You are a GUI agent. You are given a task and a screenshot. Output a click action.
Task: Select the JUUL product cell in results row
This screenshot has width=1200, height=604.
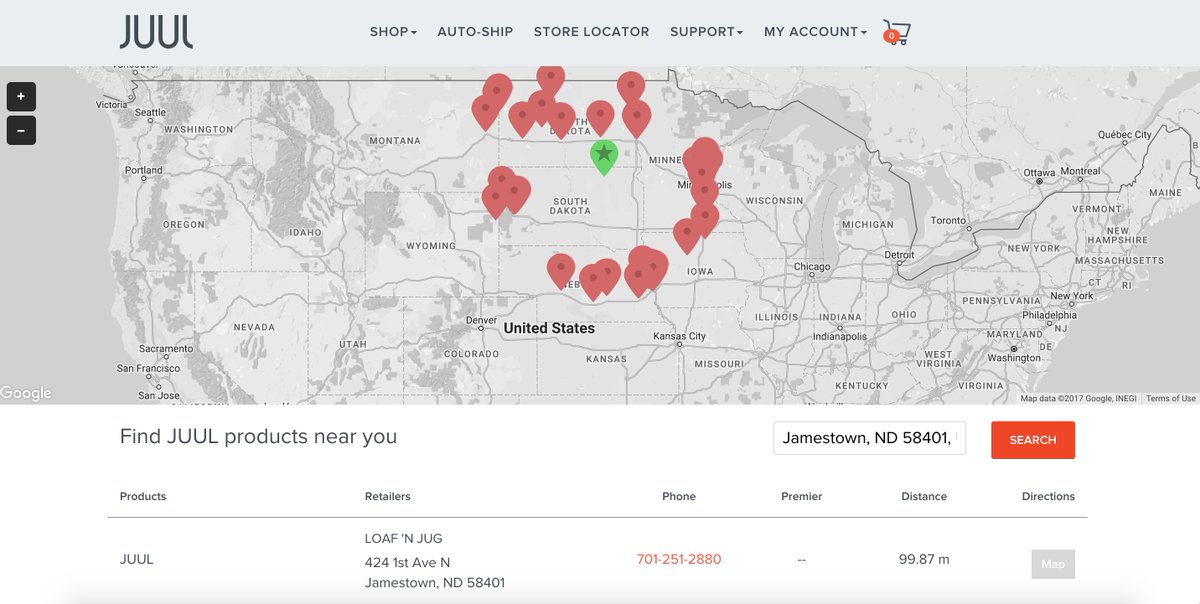[x=137, y=559]
